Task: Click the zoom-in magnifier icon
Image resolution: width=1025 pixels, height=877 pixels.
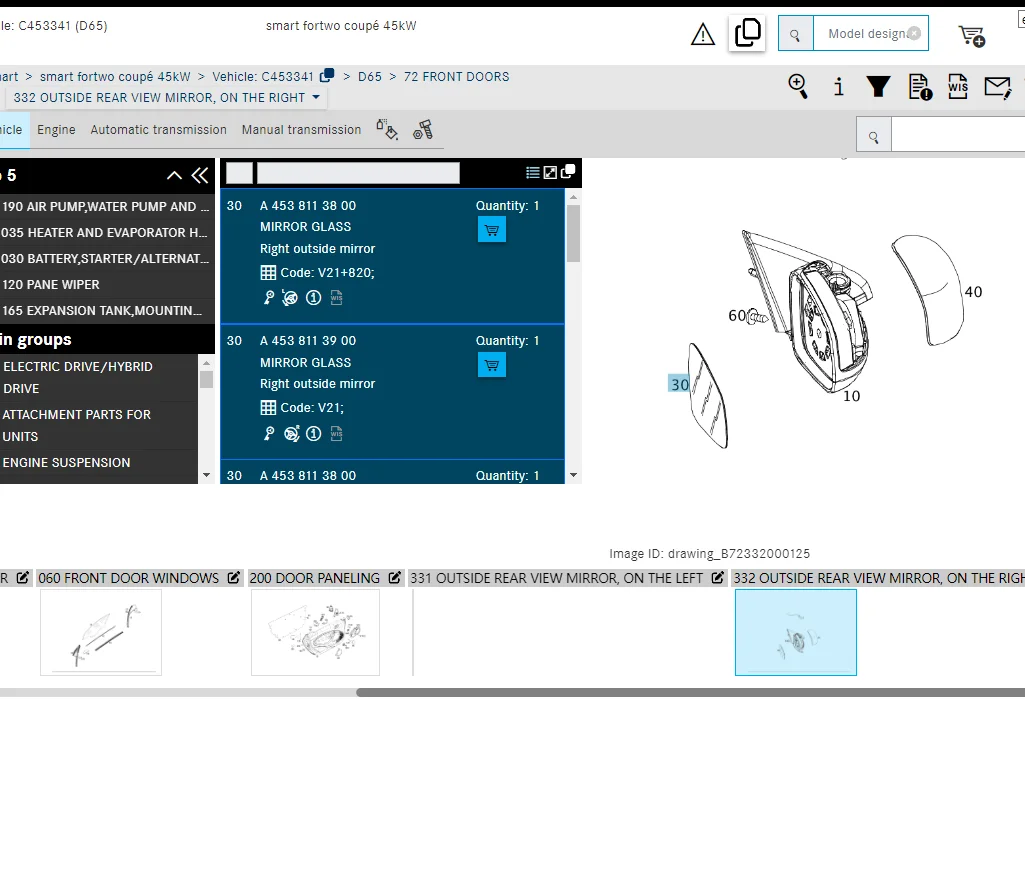Action: pyautogui.click(x=798, y=86)
